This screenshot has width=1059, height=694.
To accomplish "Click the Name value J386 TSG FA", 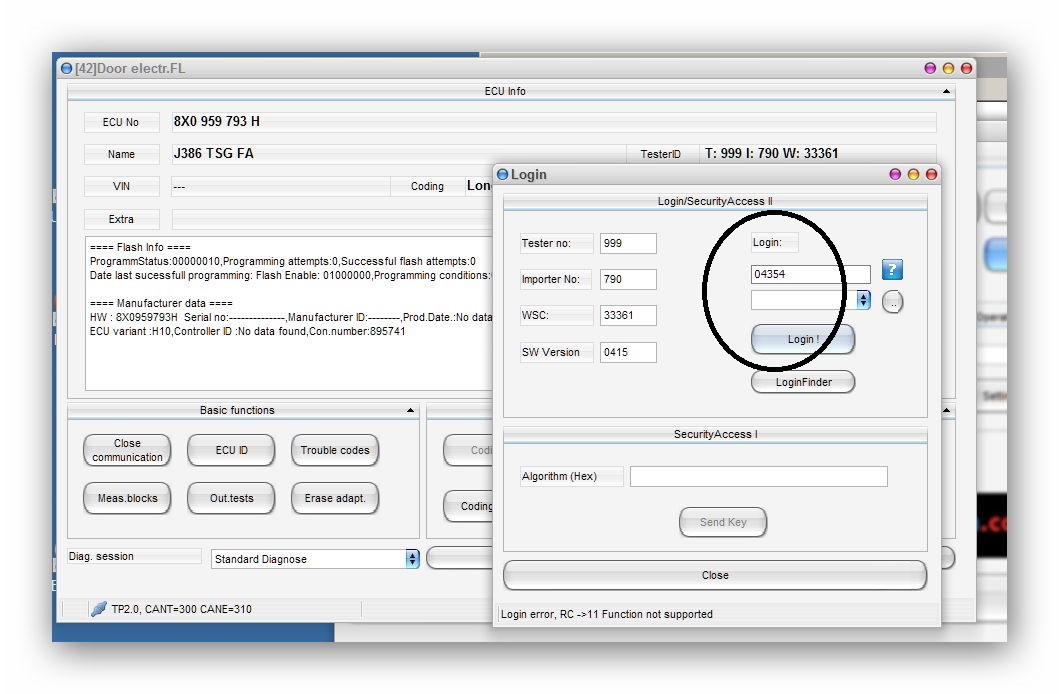I will click(213, 153).
